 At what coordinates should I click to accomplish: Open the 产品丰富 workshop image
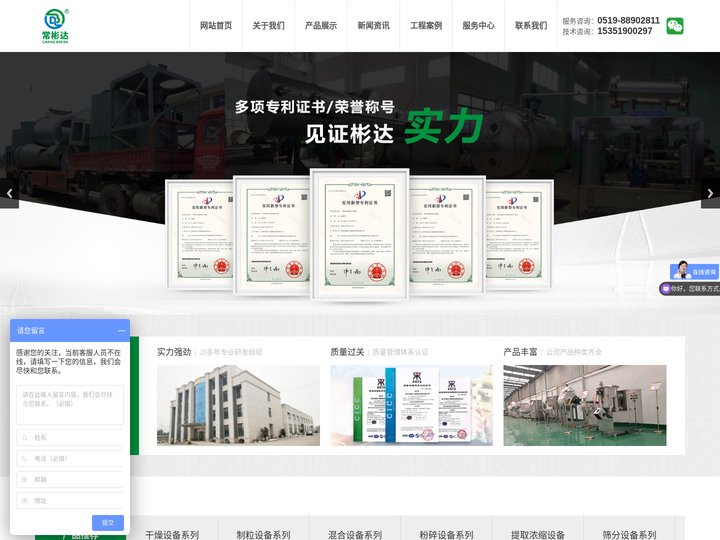pyautogui.click(x=585, y=405)
